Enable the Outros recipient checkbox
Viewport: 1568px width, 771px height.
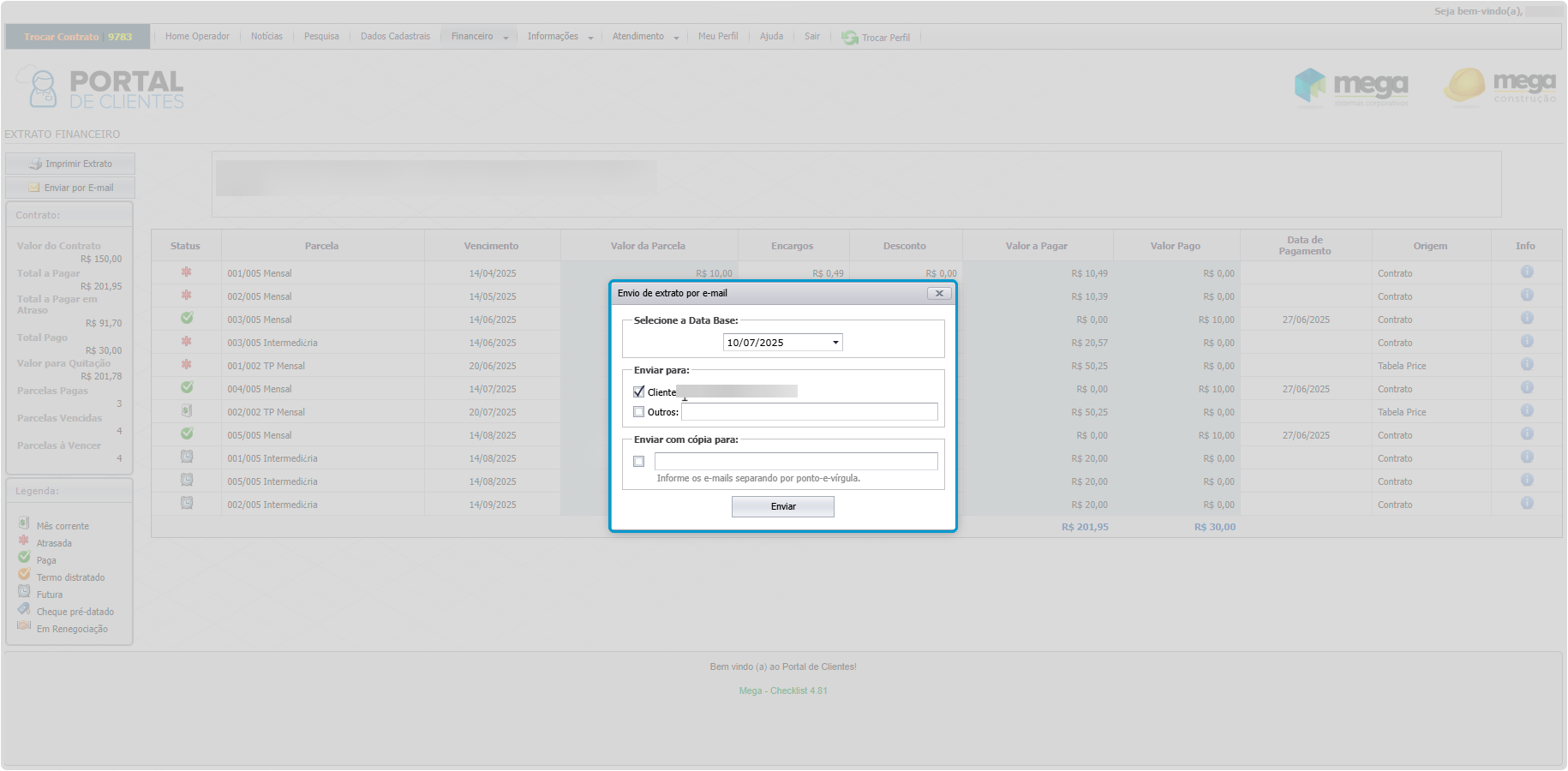click(638, 412)
